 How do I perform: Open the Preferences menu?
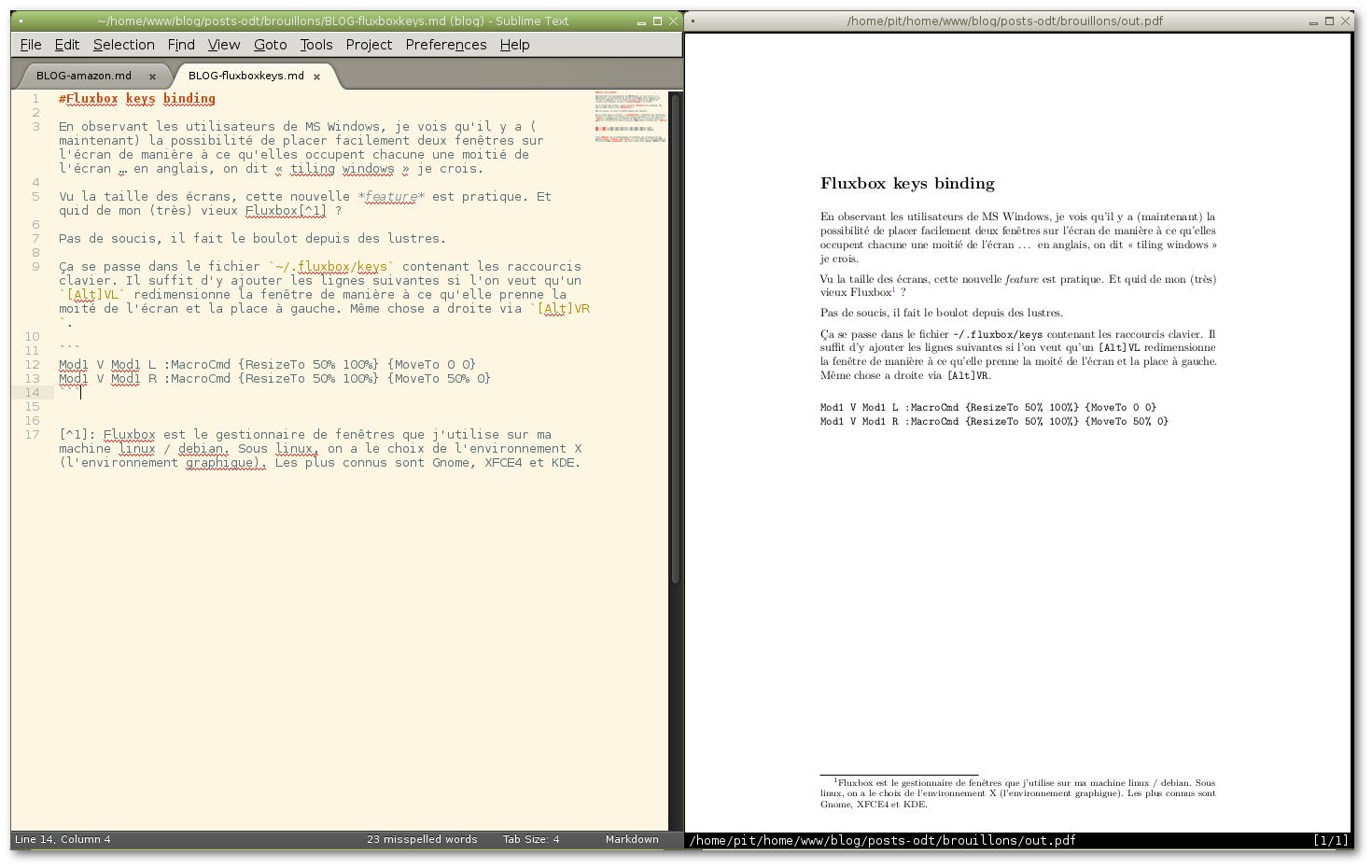pos(446,45)
